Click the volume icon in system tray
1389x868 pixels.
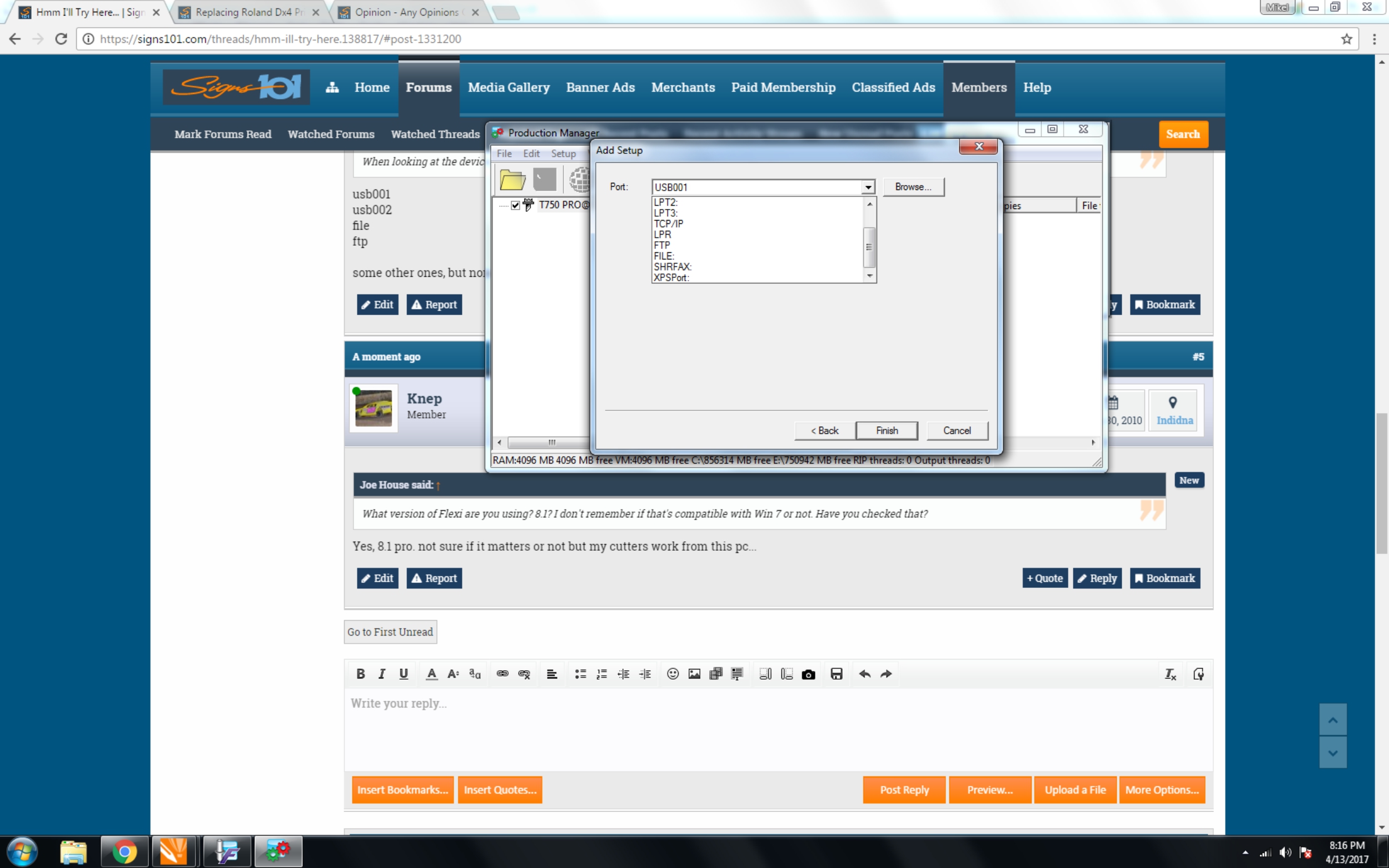coord(1285,852)
